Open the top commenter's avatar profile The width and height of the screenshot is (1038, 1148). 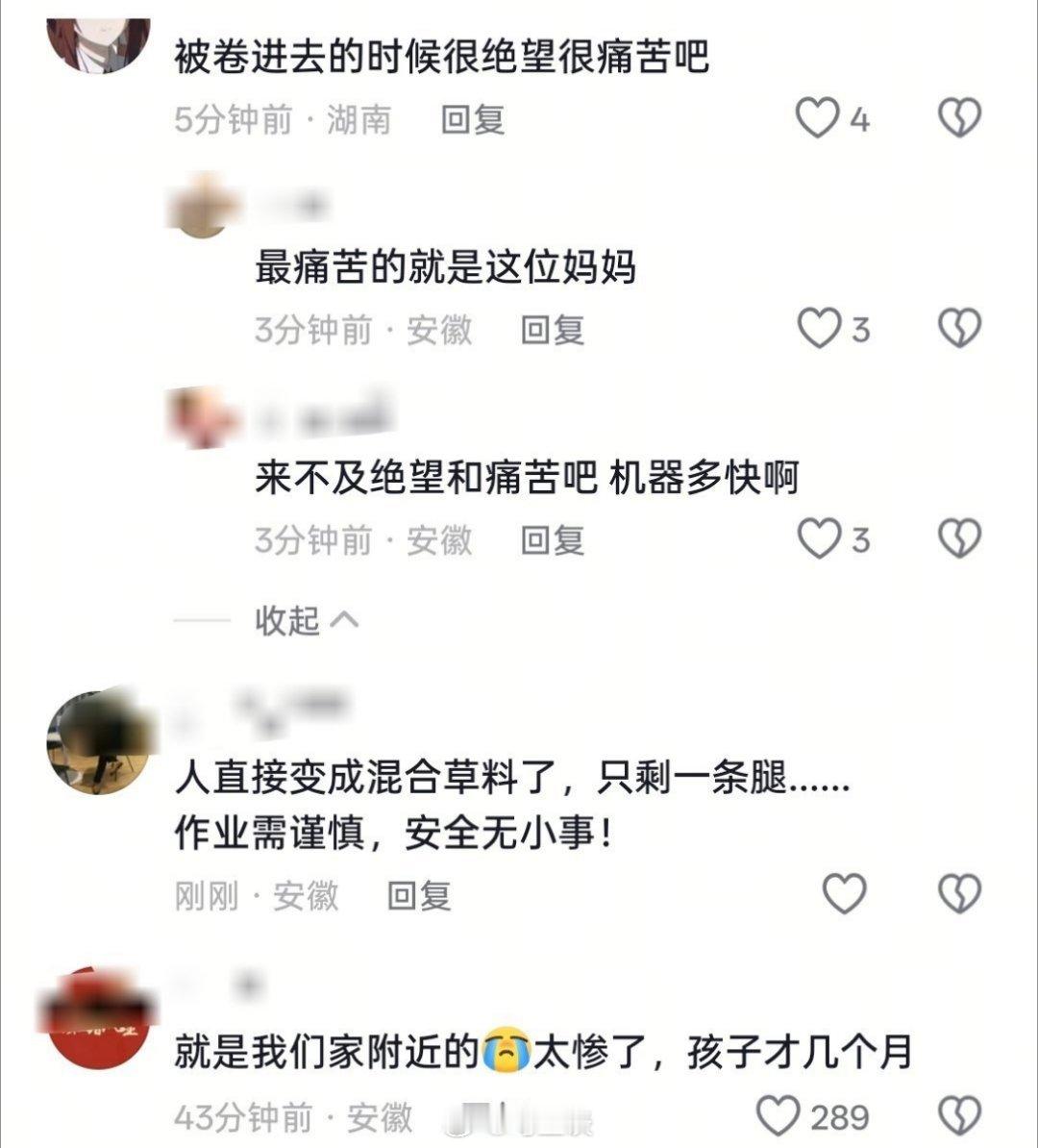coord(98,44)
